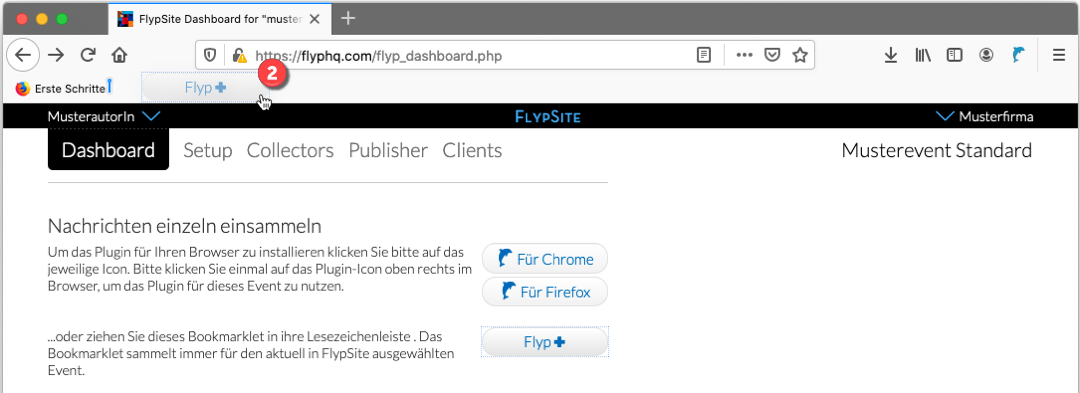Click Flyp dolphin extension in toolbar
This screenshot has width=1080, height=393.
pos(1019,56)
